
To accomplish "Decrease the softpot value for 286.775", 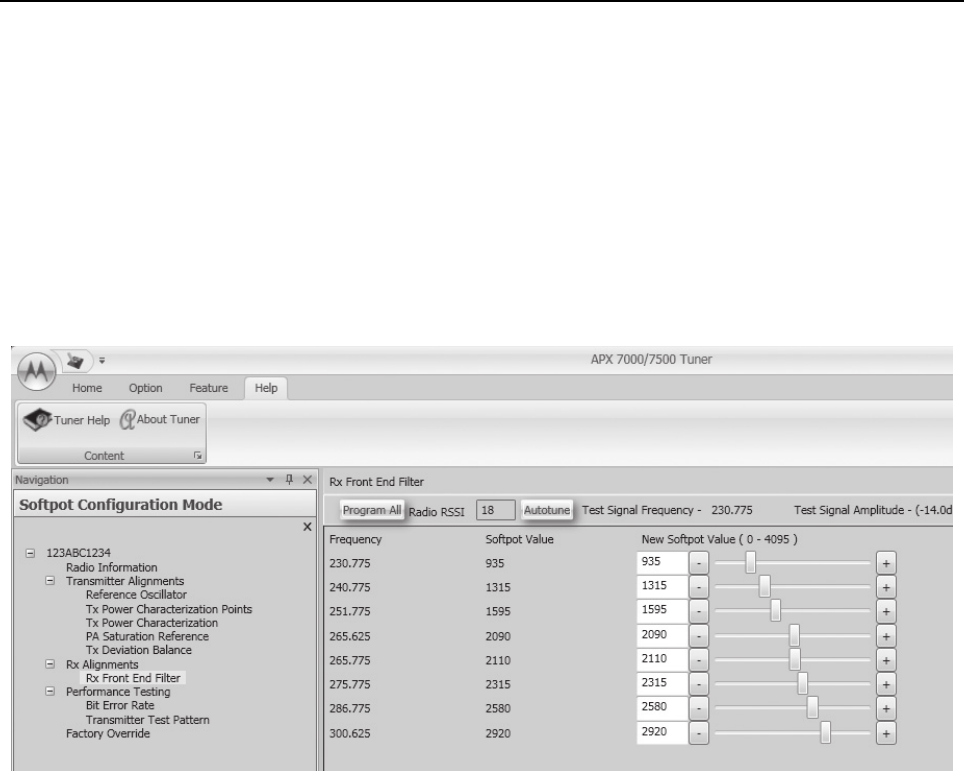I will (x=698, y=708).
